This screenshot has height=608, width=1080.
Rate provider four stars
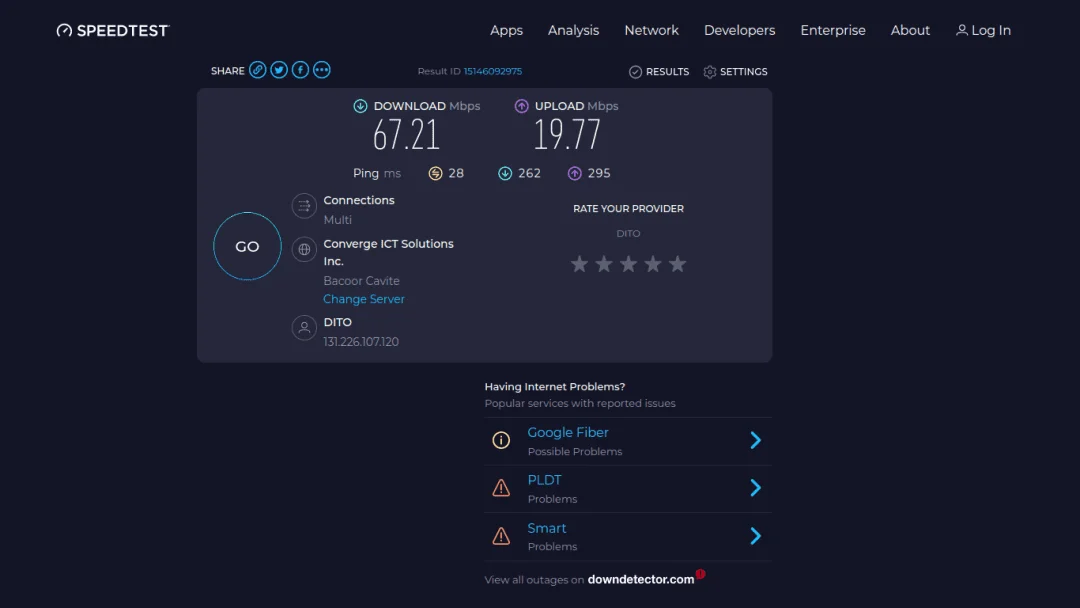[x=653, y=264]
